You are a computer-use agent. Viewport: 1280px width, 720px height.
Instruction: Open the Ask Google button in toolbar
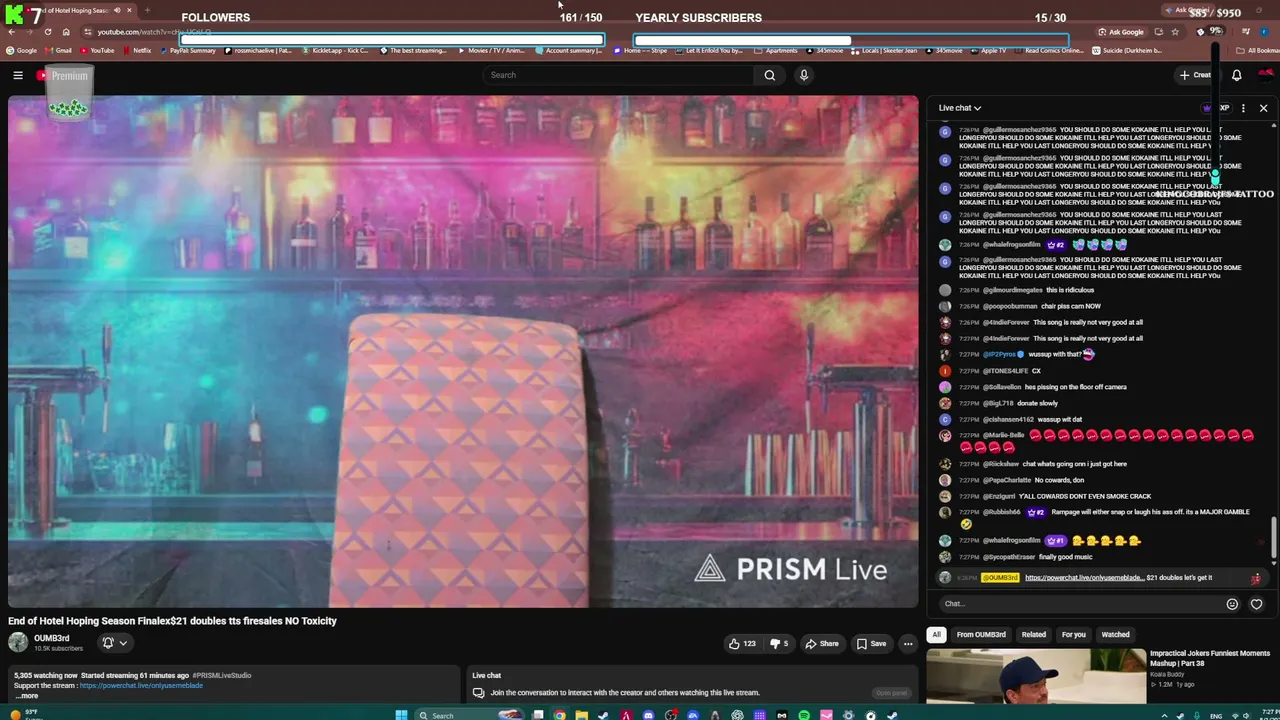pyautogui.click(x=1121, y=32)
